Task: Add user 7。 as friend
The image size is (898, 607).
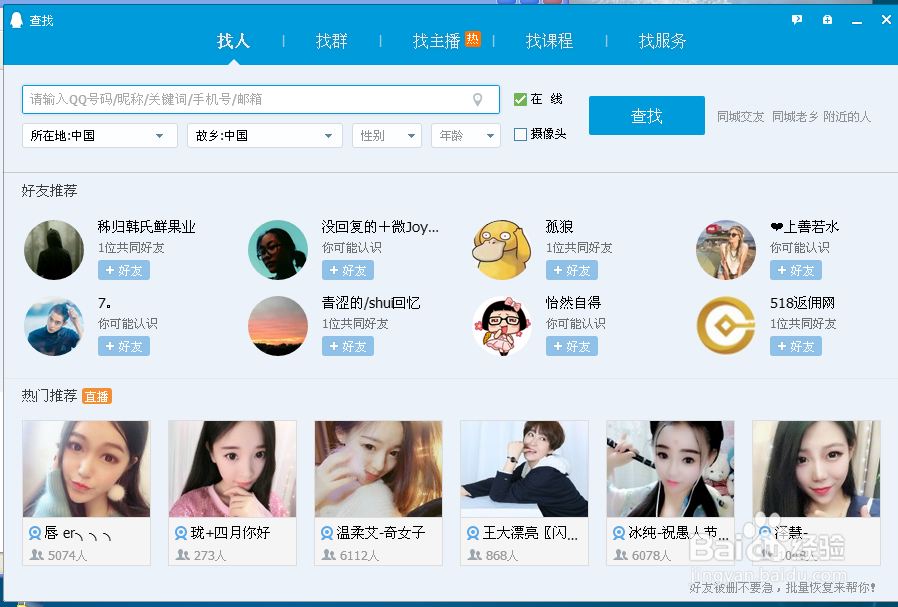Action: click(124, 346)
